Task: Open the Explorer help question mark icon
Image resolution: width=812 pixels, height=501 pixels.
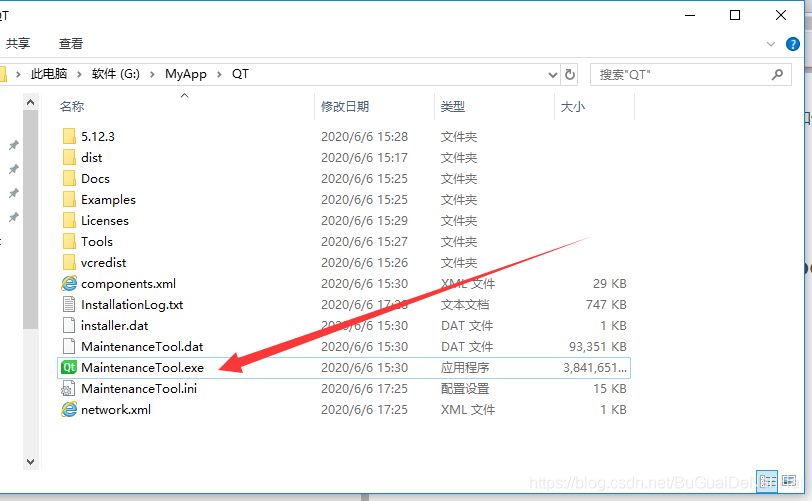Action: (792, 44)
